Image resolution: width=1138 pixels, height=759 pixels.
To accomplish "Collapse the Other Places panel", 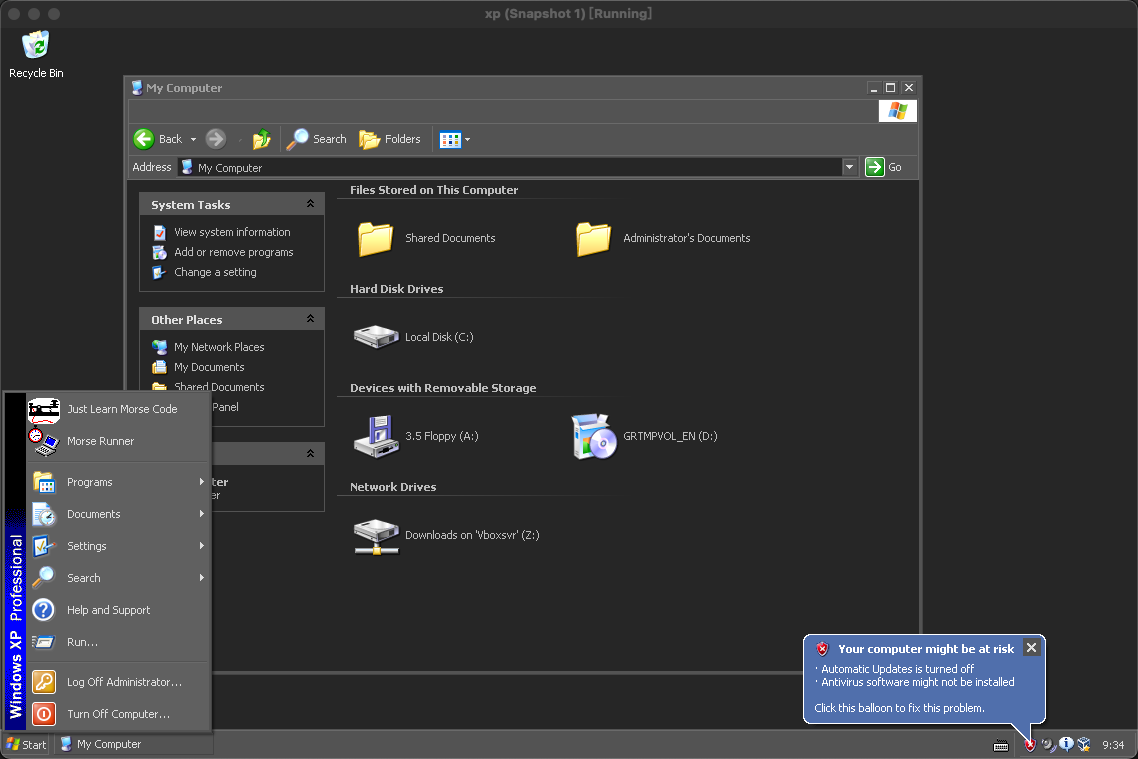I will pos(310,319).
